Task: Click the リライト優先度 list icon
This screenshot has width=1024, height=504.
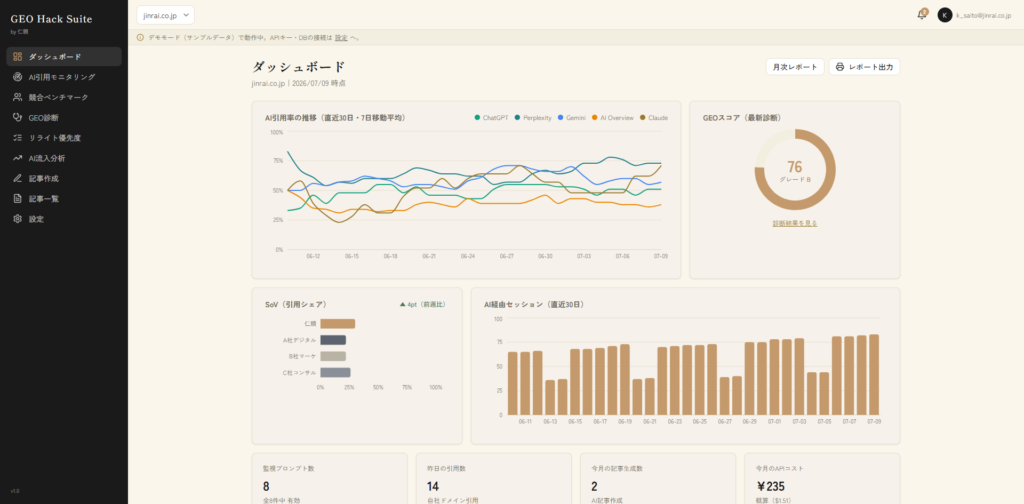Action: (18, 138)
